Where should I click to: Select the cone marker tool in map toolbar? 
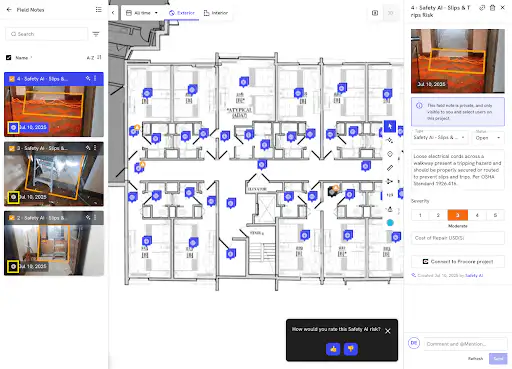coord(390,209)
